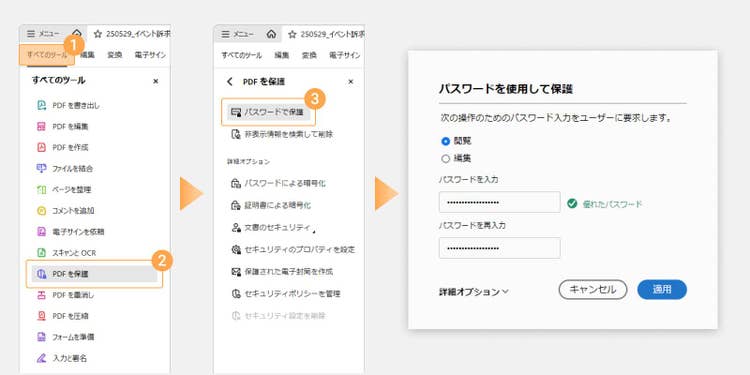Expand 詳細オプション in the dialog

click(474, 291)
